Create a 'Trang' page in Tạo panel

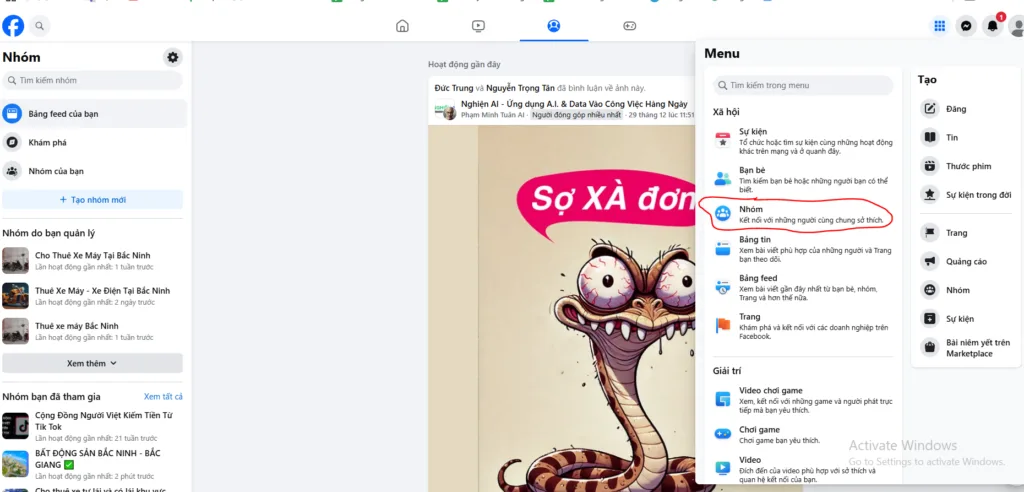click(966, 233)
